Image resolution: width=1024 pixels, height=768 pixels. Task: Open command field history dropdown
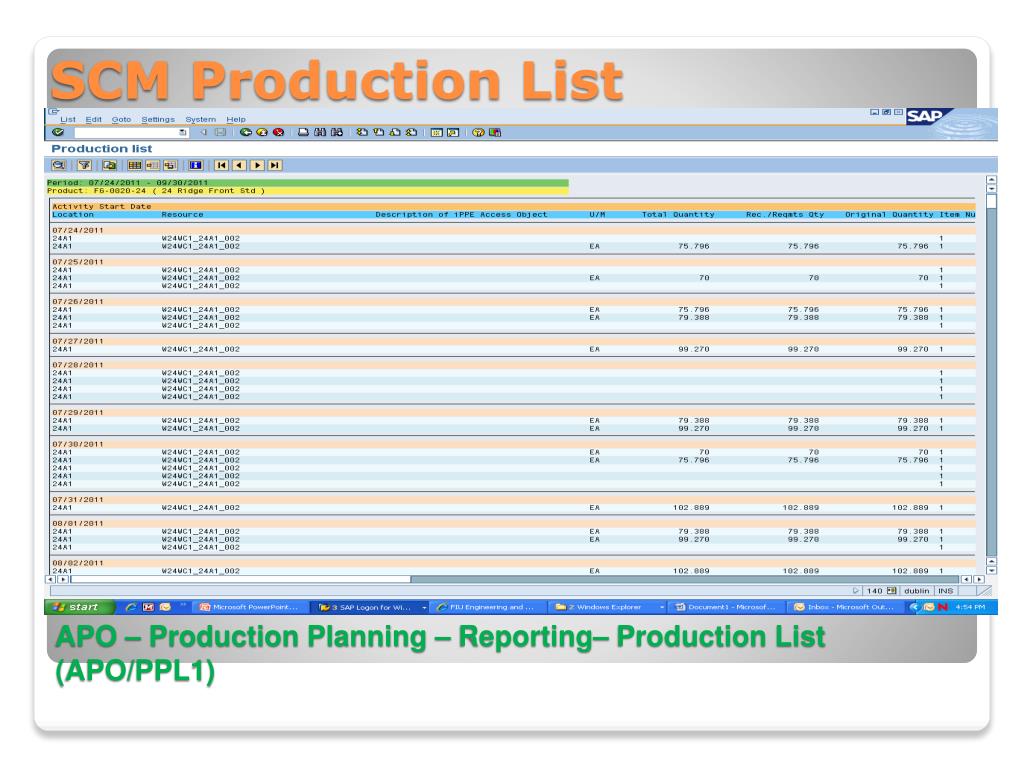pos(183,133)
